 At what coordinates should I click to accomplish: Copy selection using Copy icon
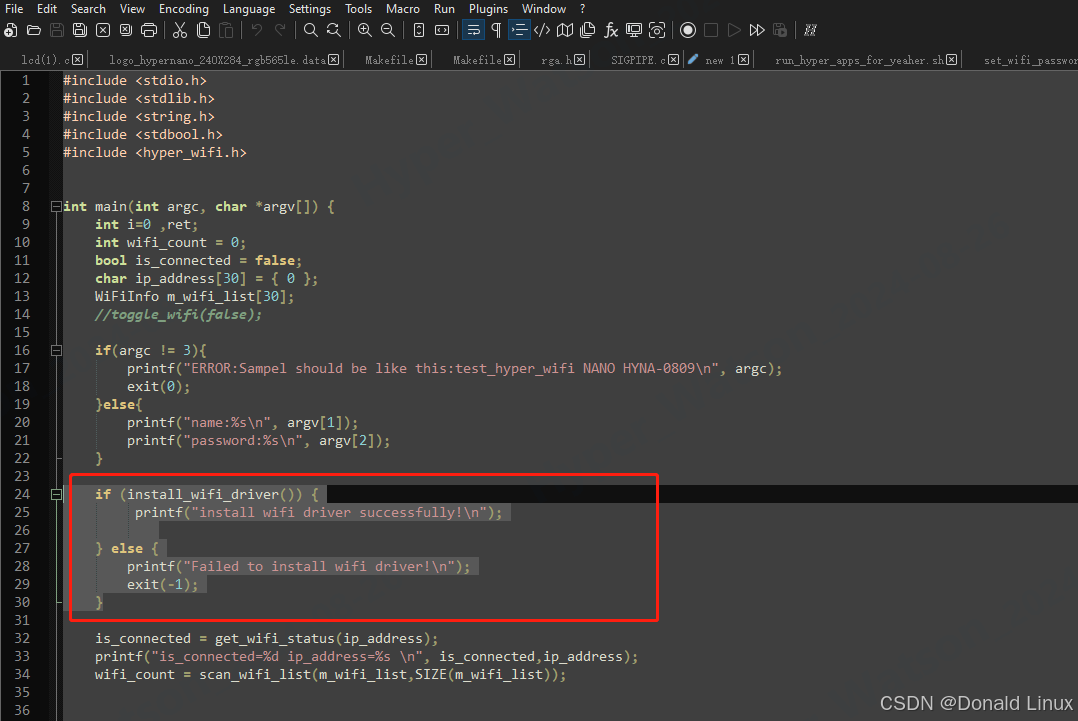[204, 30]
